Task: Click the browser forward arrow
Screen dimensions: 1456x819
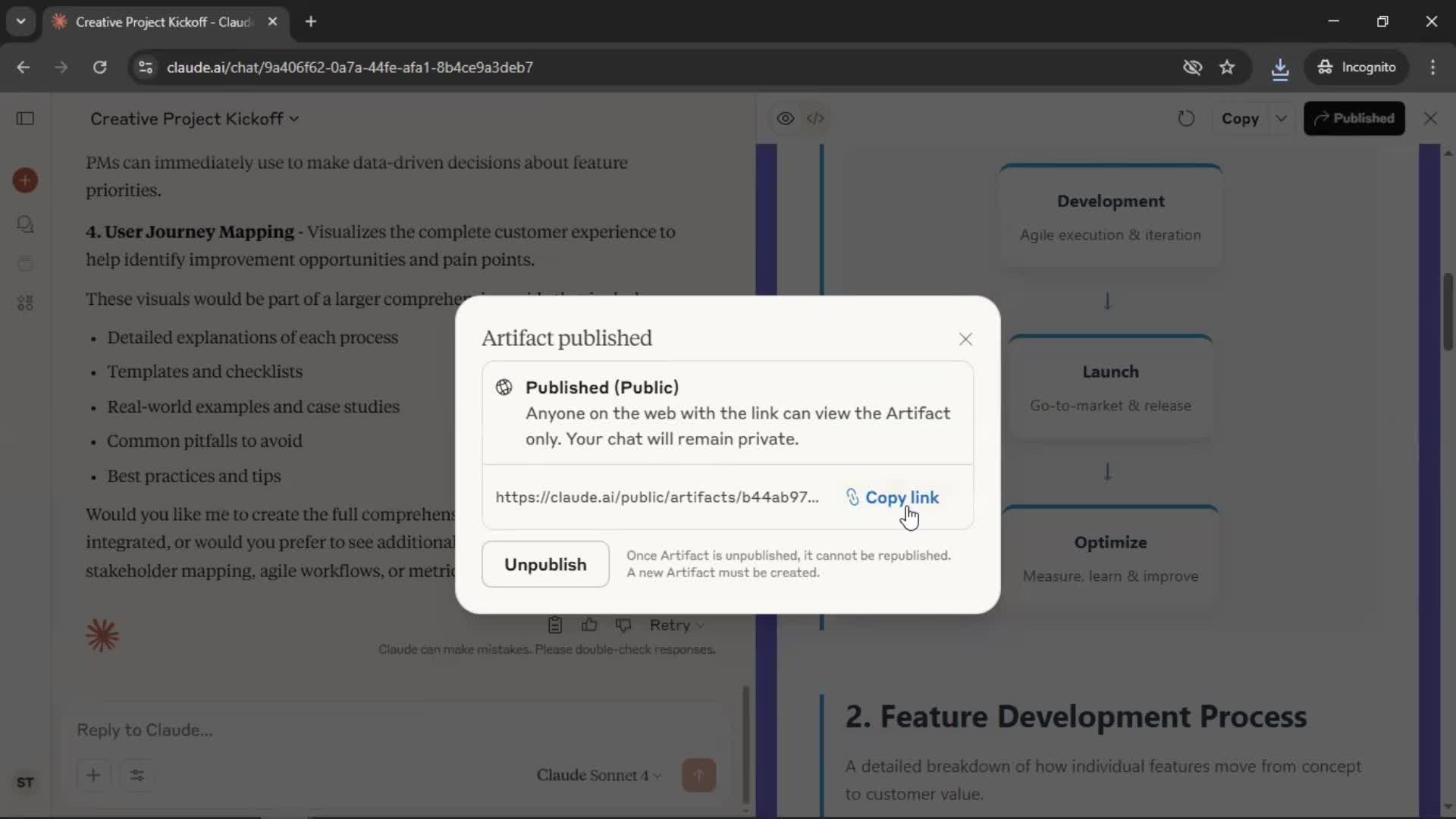Action: click(61, 67)
